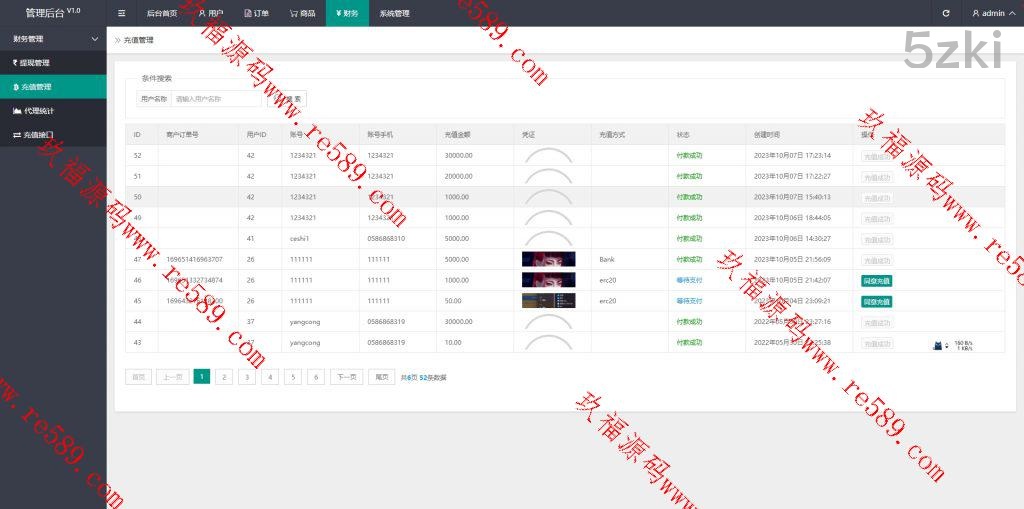Jump to the last page with 尾页

coord(381,377)
